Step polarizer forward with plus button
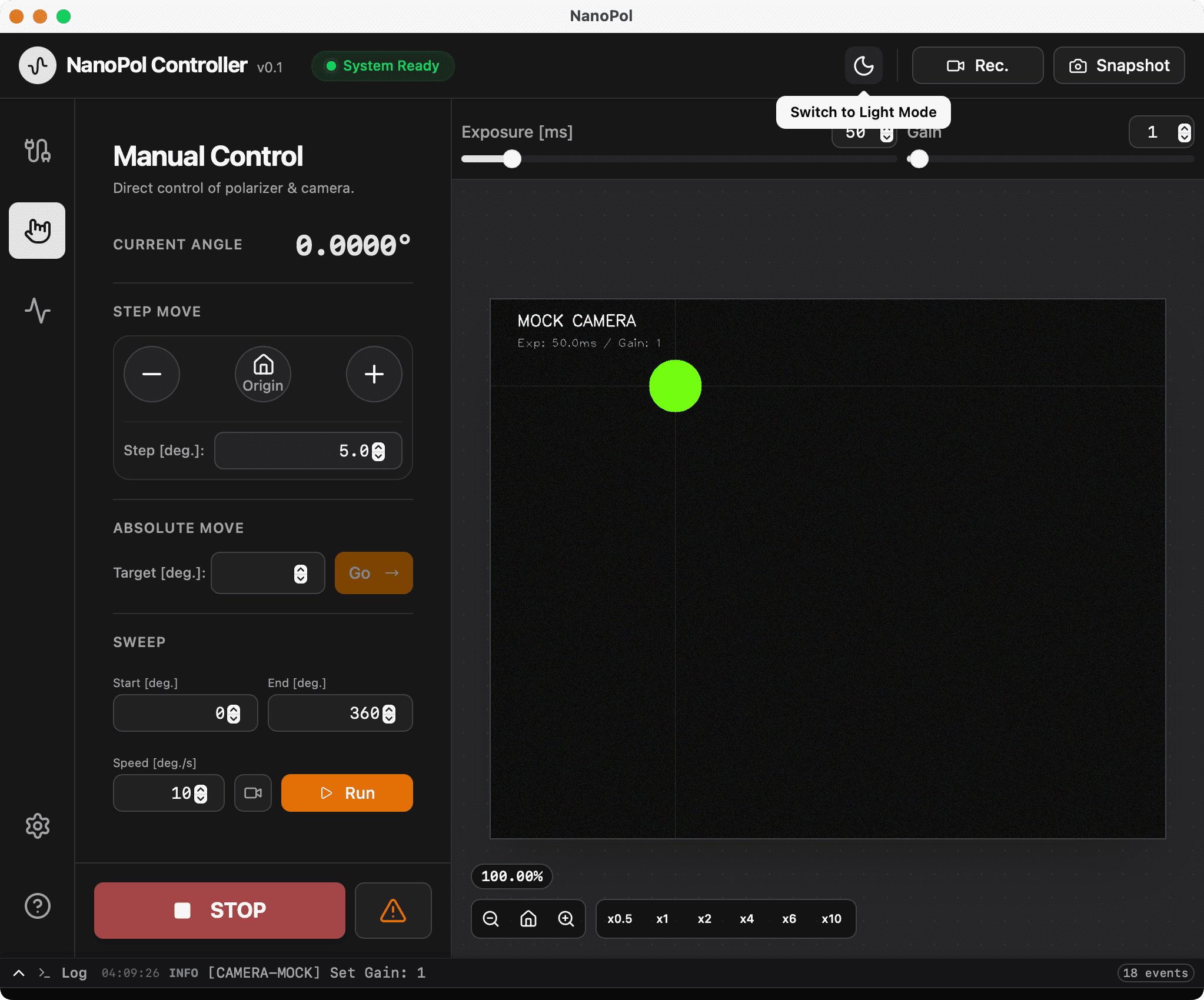This screenshot has width=1204, height=1000. tap(374, 374)
